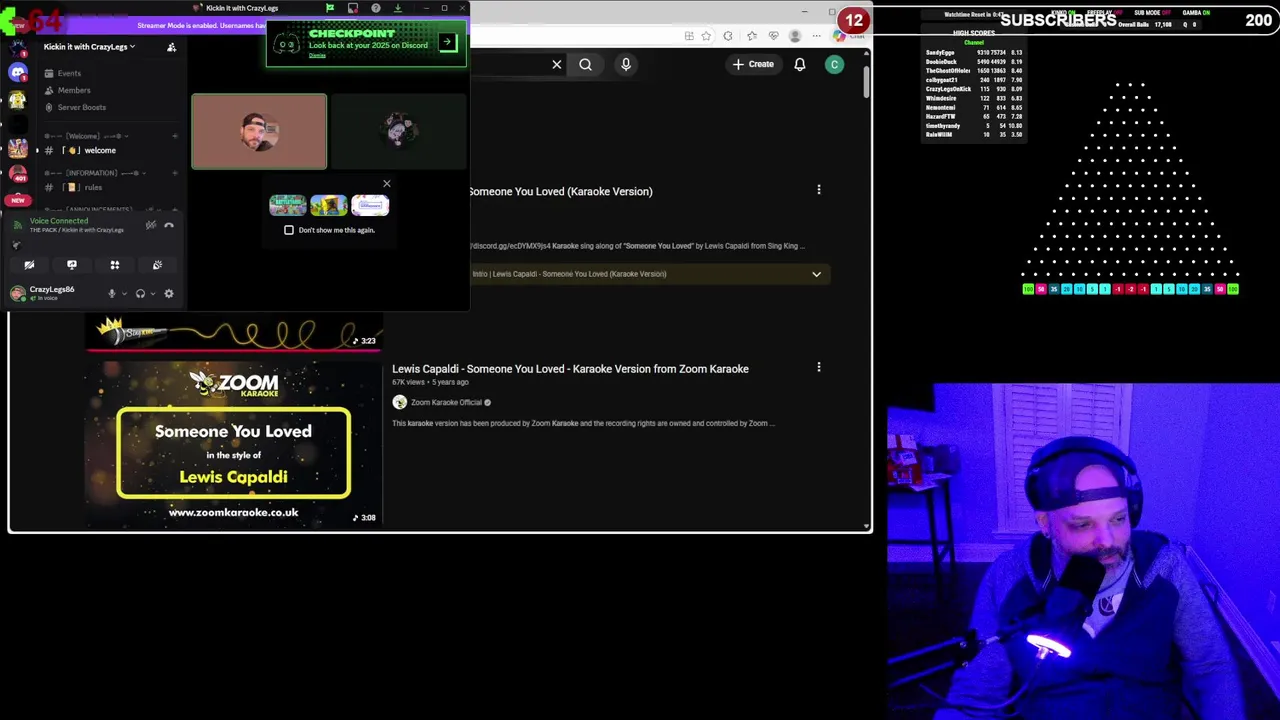1280x720 pixels.
Task: Dismiss the Discord Checkpoint banner
Action: pyautogui.click(x=317, y=55)
